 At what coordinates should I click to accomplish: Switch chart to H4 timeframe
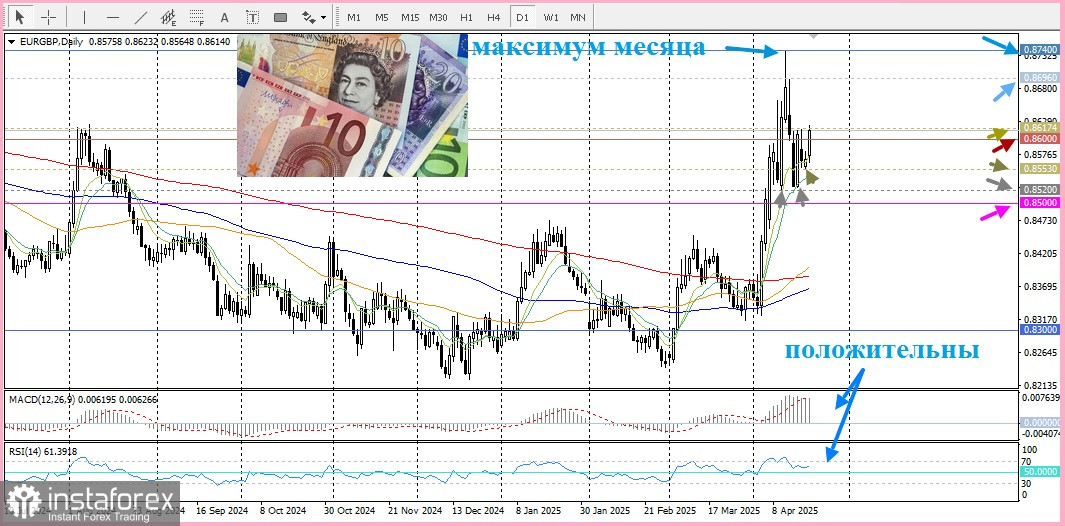pos(494,17)
